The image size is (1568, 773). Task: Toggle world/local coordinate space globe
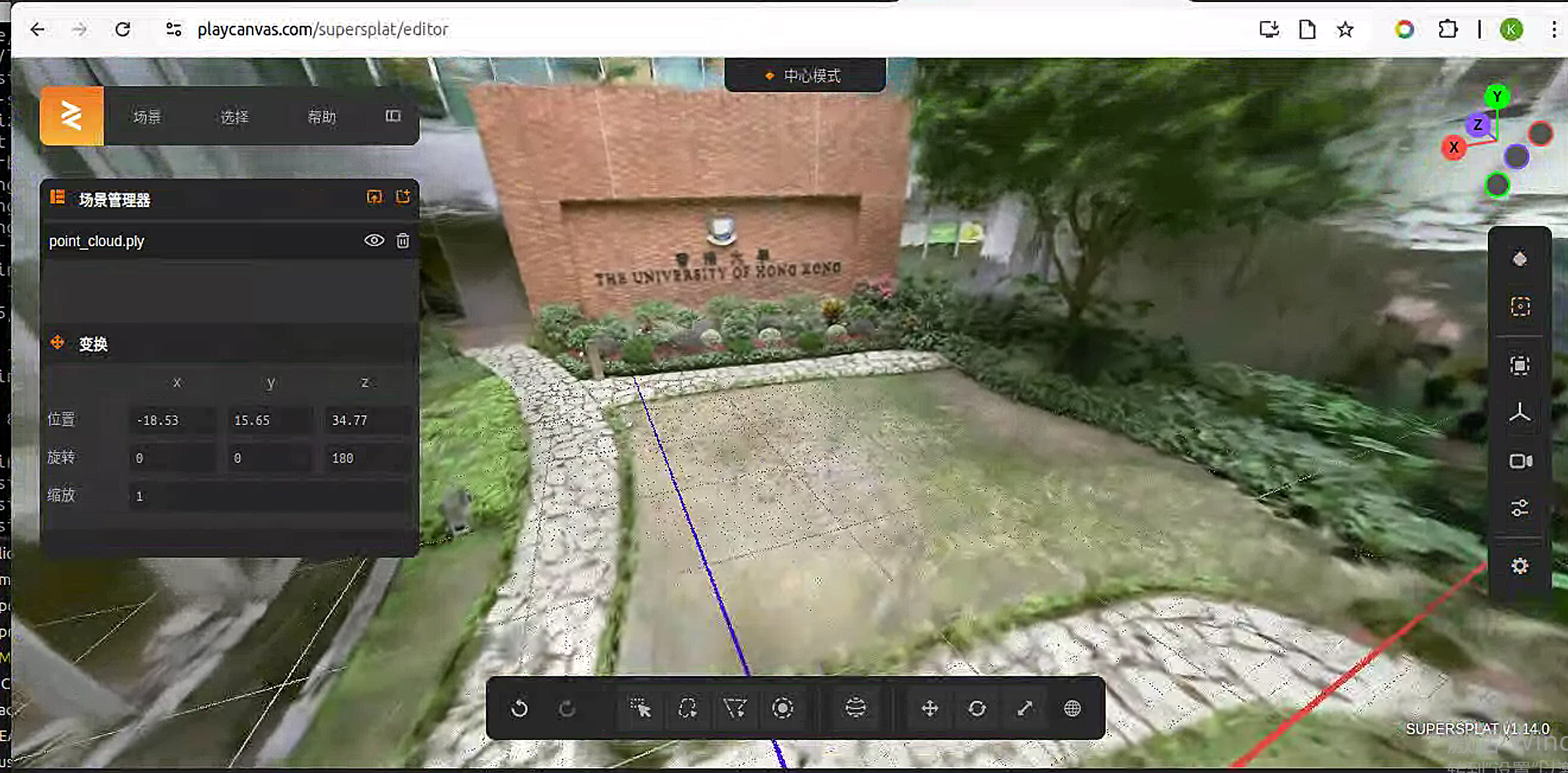[1072, 708]
